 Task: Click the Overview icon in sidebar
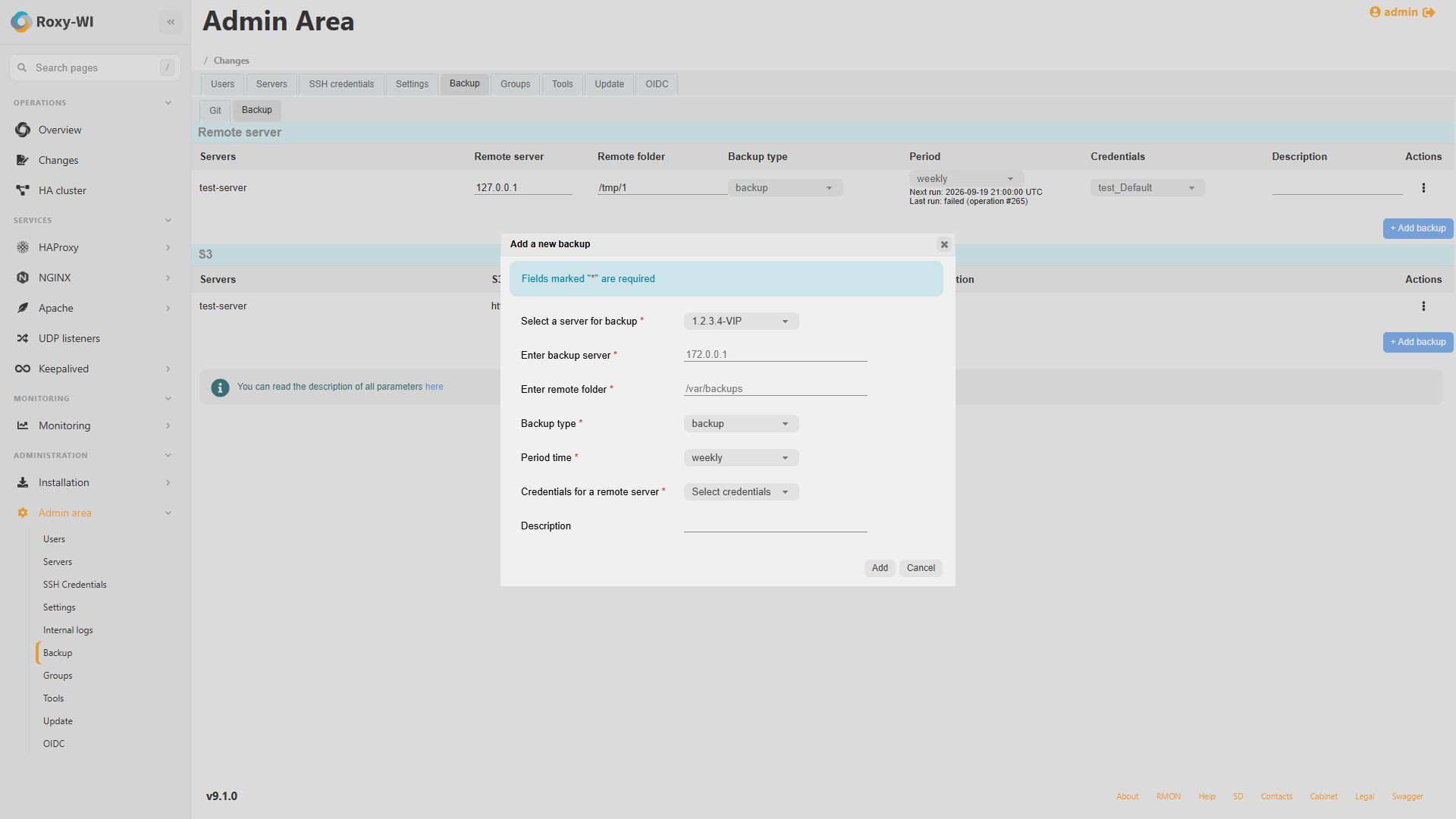23,130
